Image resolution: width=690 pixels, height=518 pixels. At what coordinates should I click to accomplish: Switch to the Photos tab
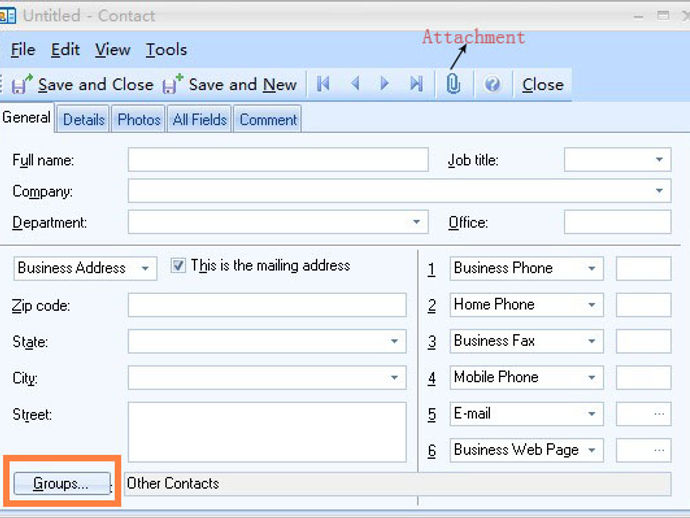(x=139, y=119)
